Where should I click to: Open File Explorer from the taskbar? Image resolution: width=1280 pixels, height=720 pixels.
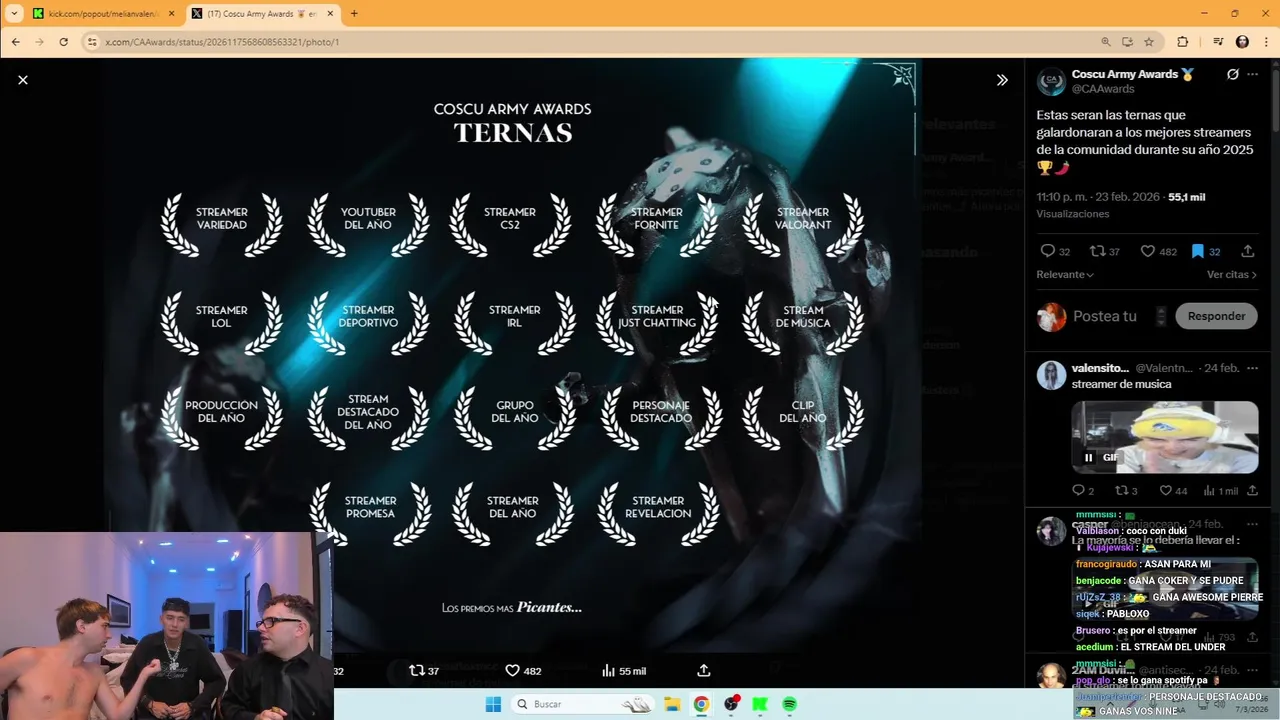coord(672,704)
